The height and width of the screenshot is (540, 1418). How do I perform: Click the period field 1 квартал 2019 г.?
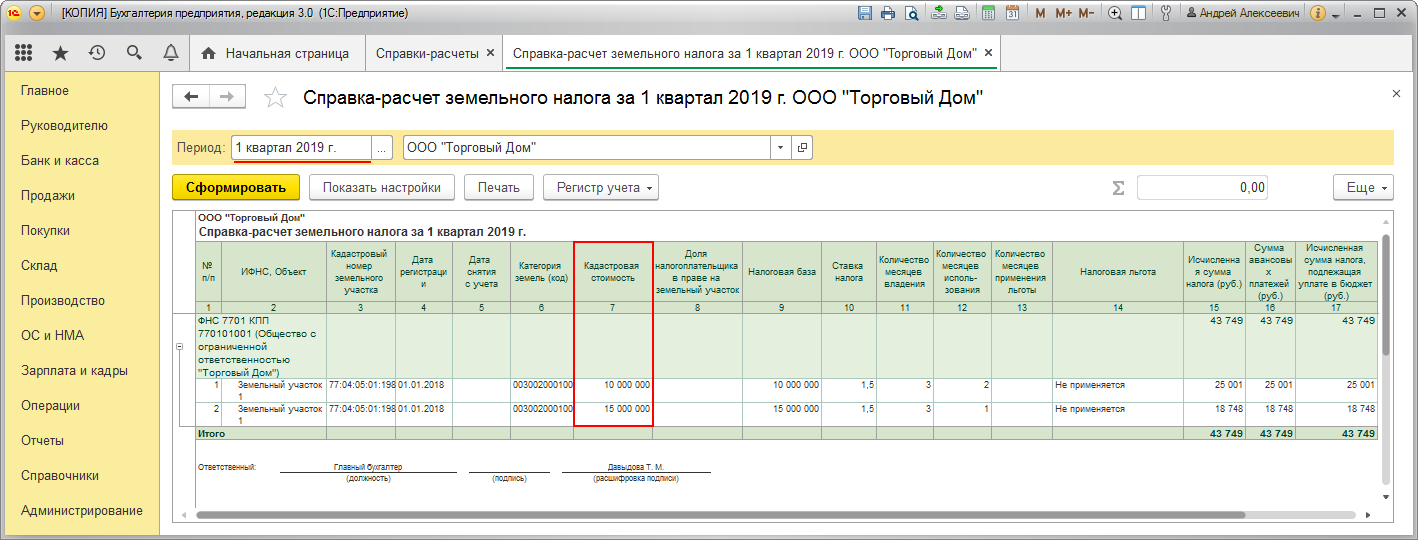[x=302, y=148]
